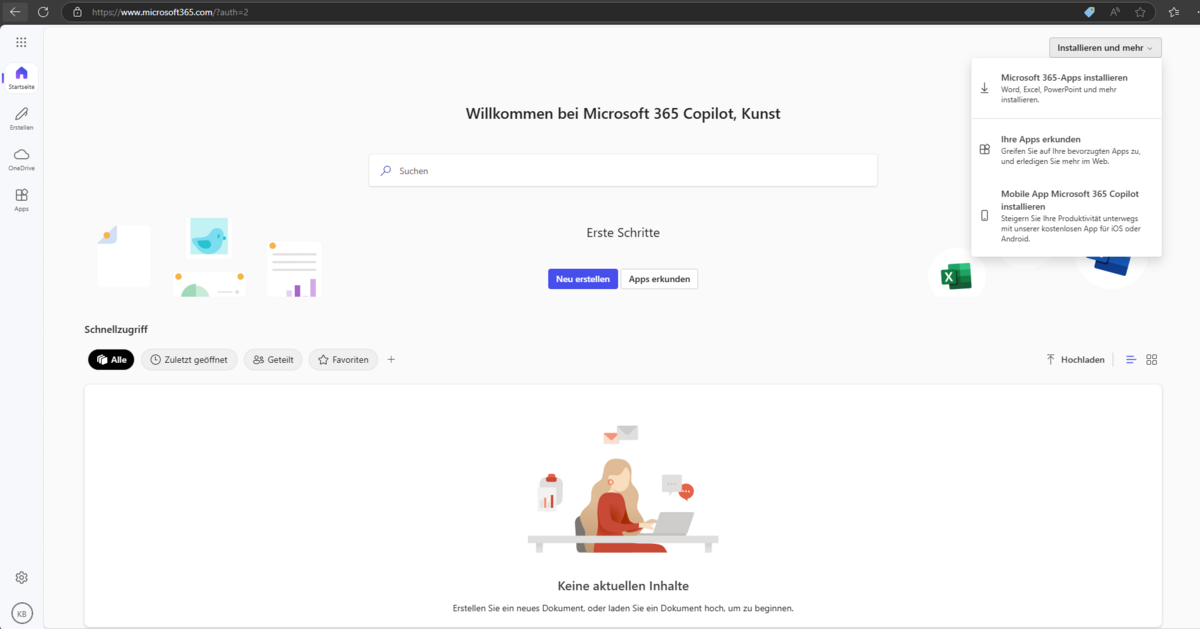Switch to list view layout
Viewport: 1200px width, 629px height.
coord(1131,360)
